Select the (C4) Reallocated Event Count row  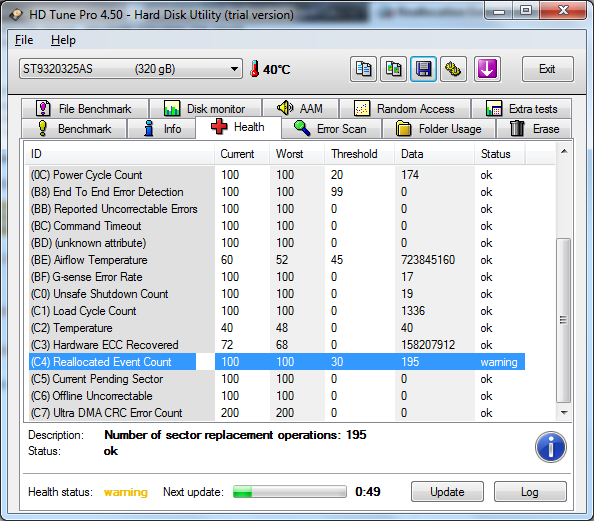pos(277,362)
